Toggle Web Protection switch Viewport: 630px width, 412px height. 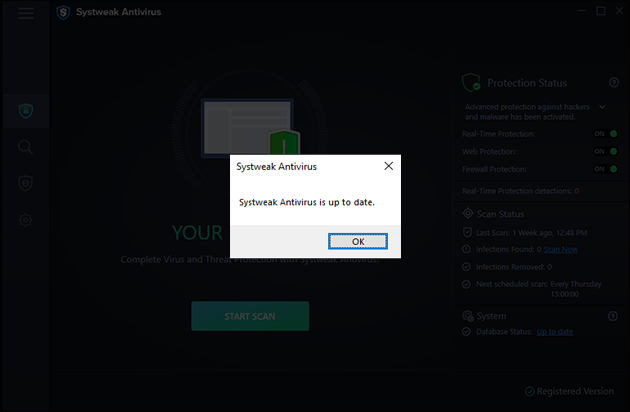(606, 152)
